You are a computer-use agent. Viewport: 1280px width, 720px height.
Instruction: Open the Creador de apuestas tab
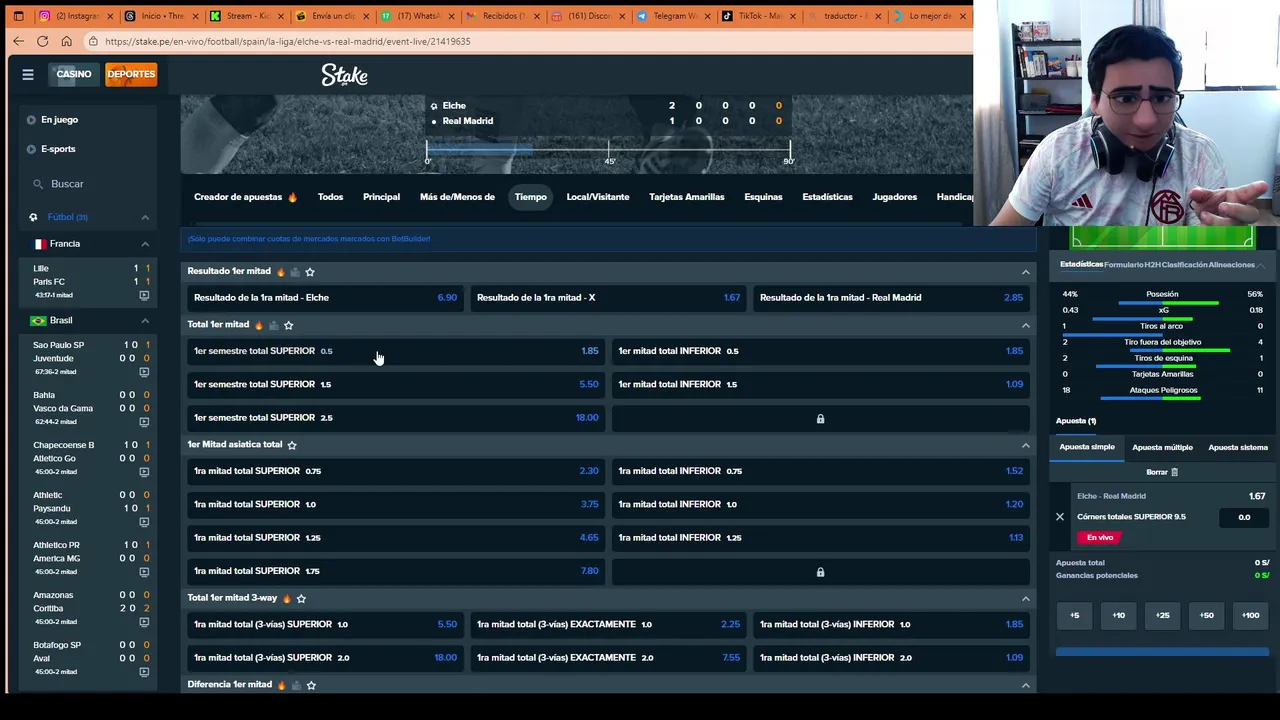pyautogui.click(x=245, y=197)
